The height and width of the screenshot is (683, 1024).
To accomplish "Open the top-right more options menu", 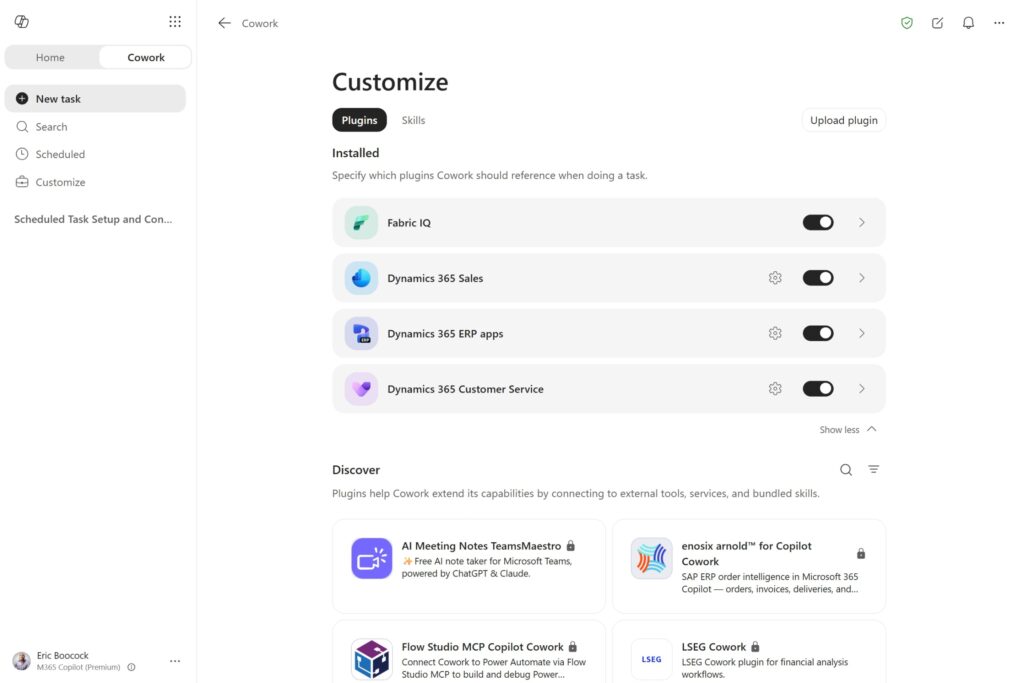I will pos(999,23).
